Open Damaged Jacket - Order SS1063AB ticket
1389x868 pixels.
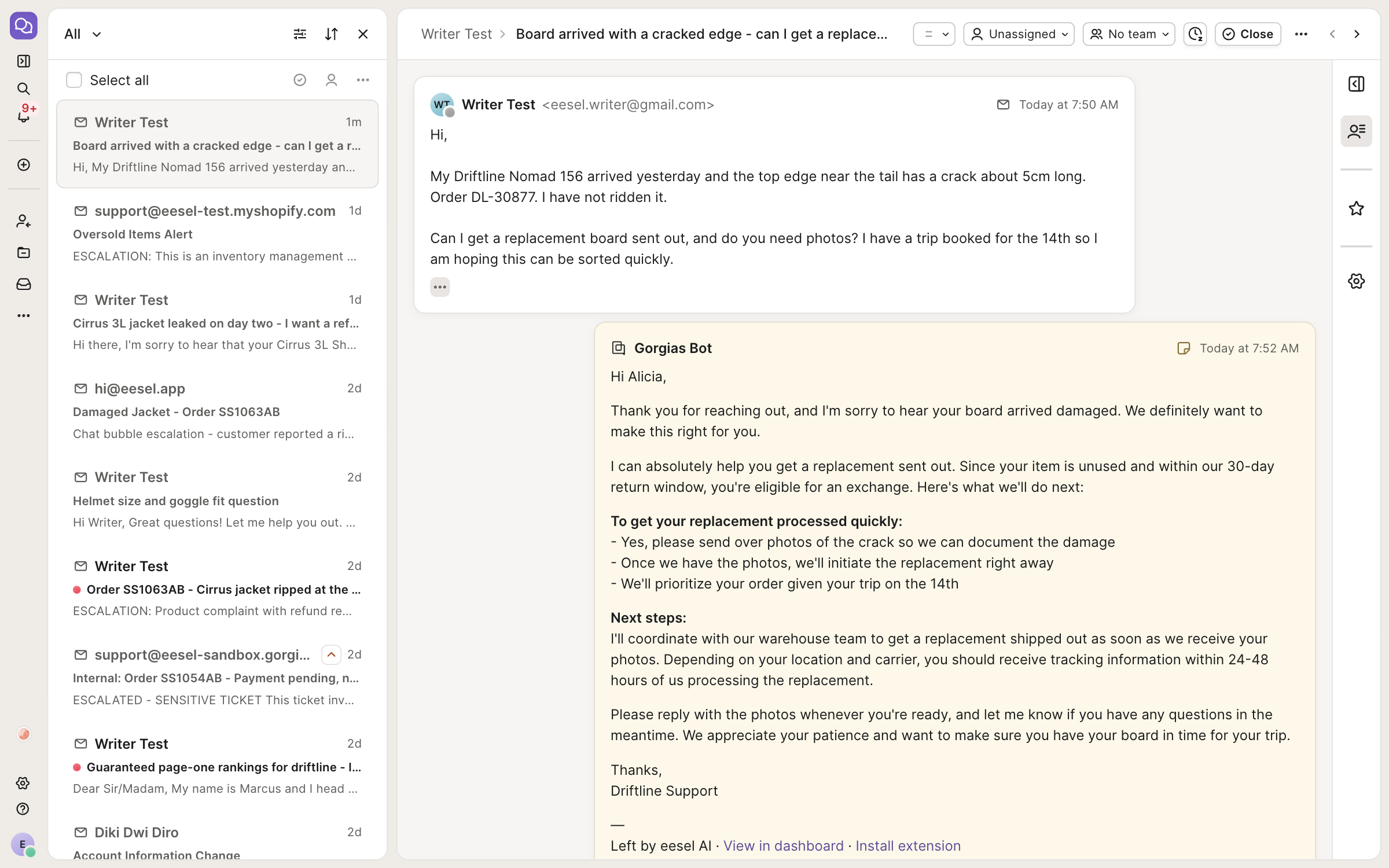click(x=217, y=411)
